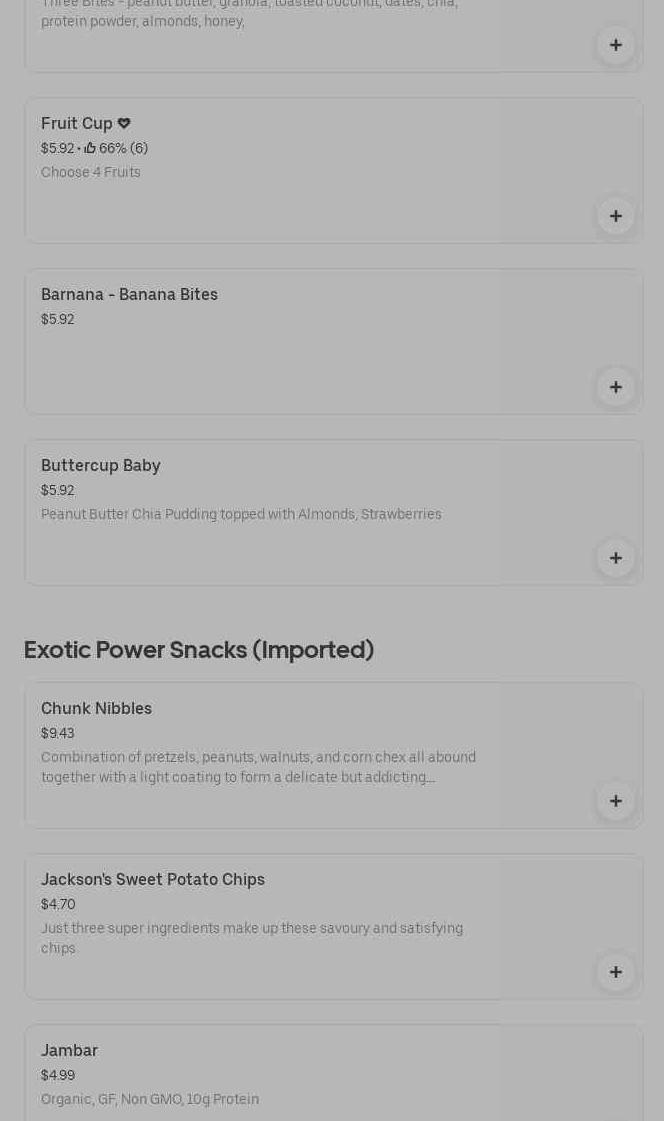Click the Choose 4 Fruits subtitle

pyautogui.click(x=91, y=173)
